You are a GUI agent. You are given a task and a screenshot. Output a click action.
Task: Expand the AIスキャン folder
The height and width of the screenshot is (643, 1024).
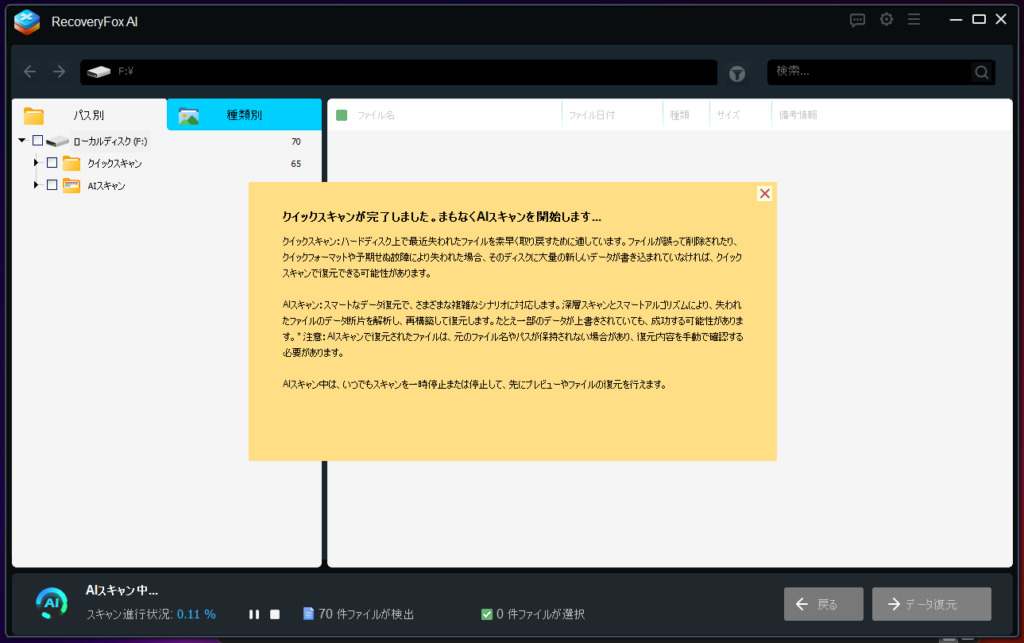tap(36, 185)
